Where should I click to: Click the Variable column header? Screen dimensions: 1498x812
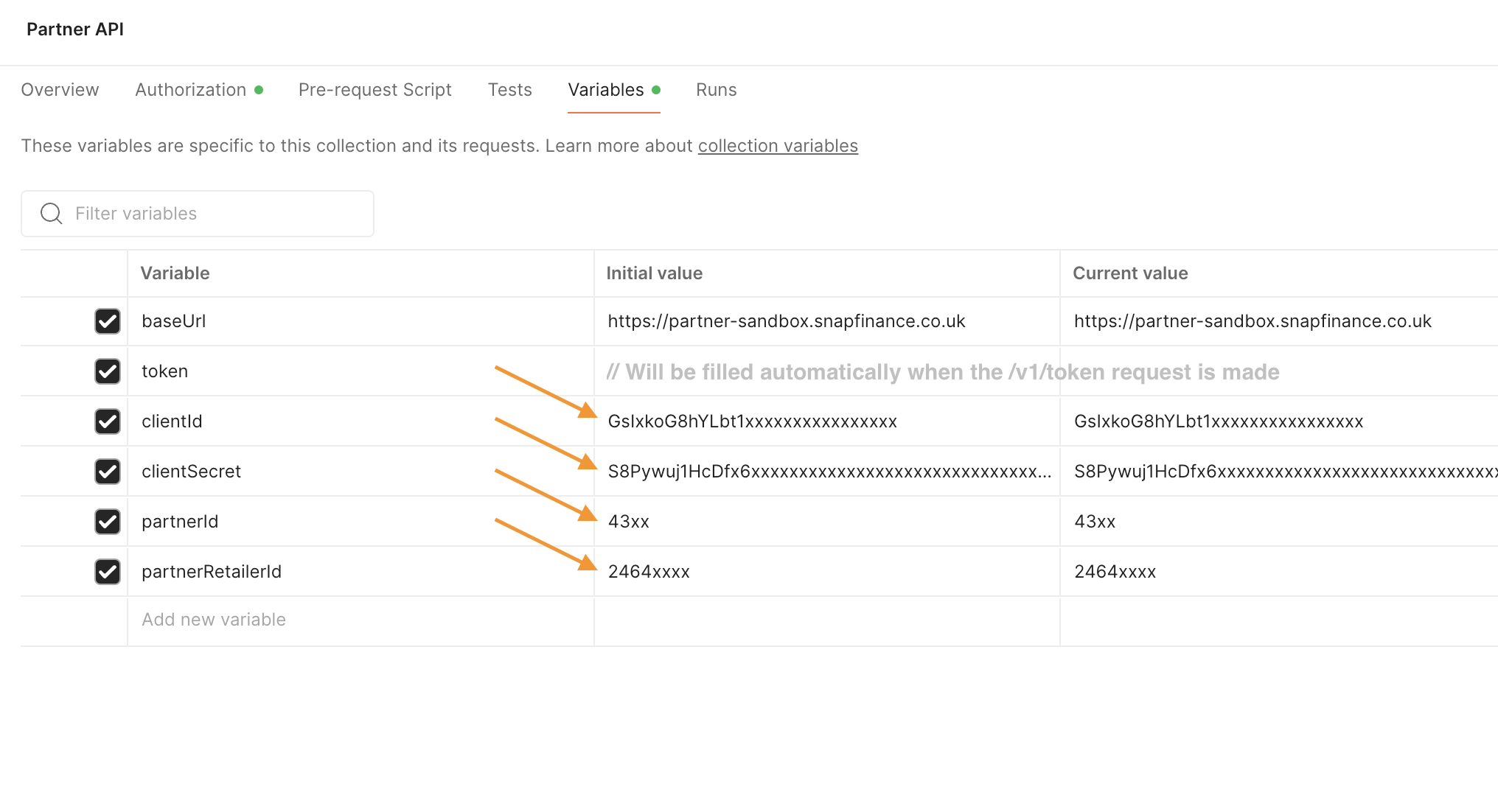(175, 273)
